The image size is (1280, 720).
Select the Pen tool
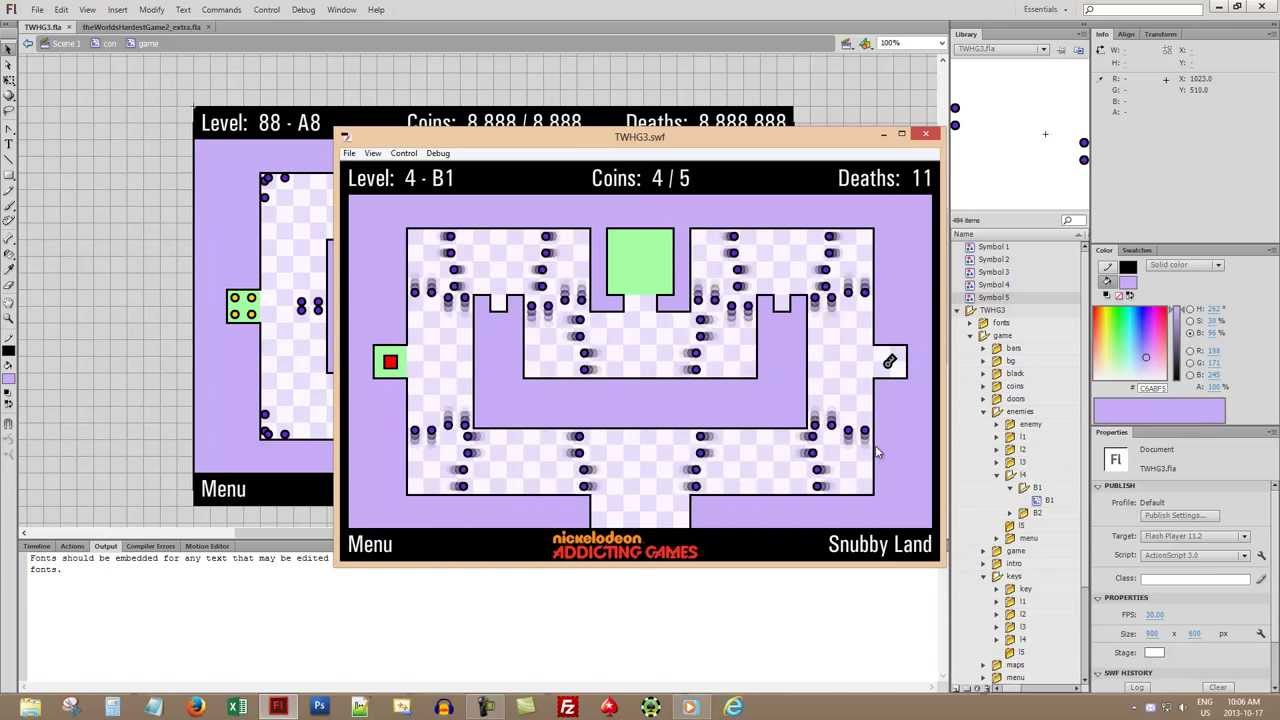click(9, 130)
